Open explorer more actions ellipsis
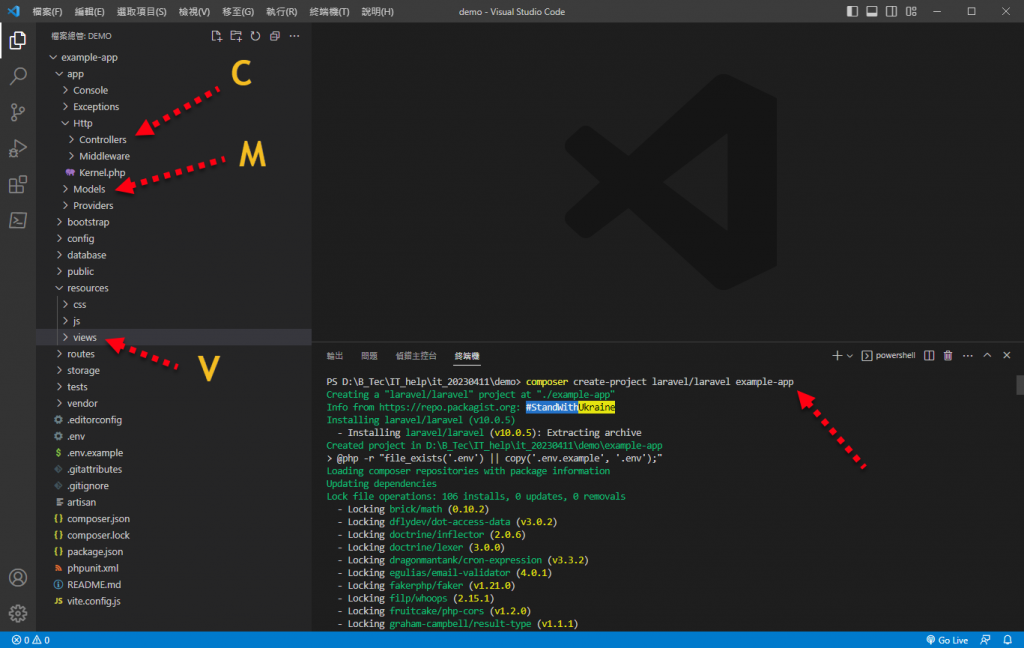 click(295, 36)
